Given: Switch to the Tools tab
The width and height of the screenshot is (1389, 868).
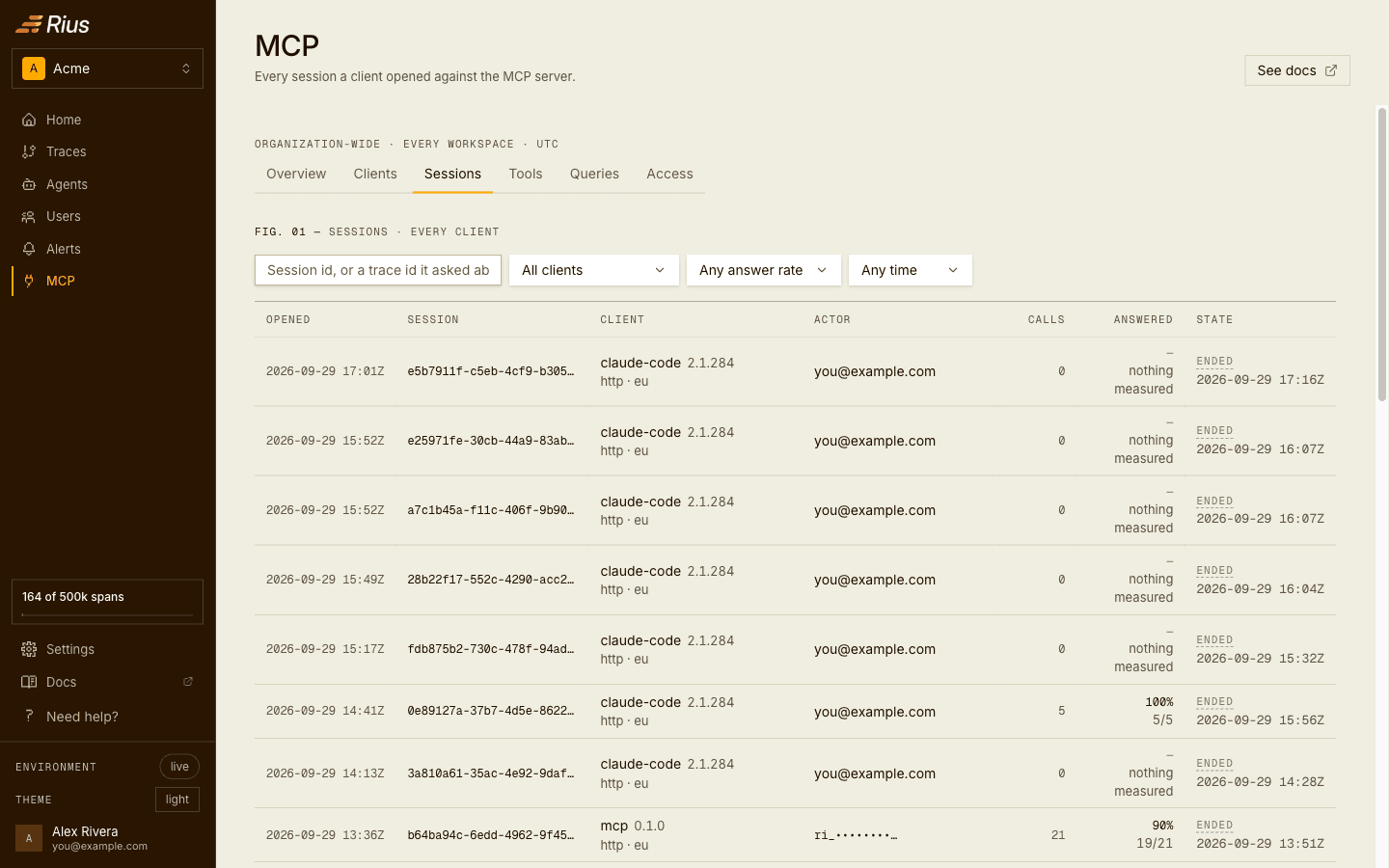Looking at the screenshot, I should 526,174.
